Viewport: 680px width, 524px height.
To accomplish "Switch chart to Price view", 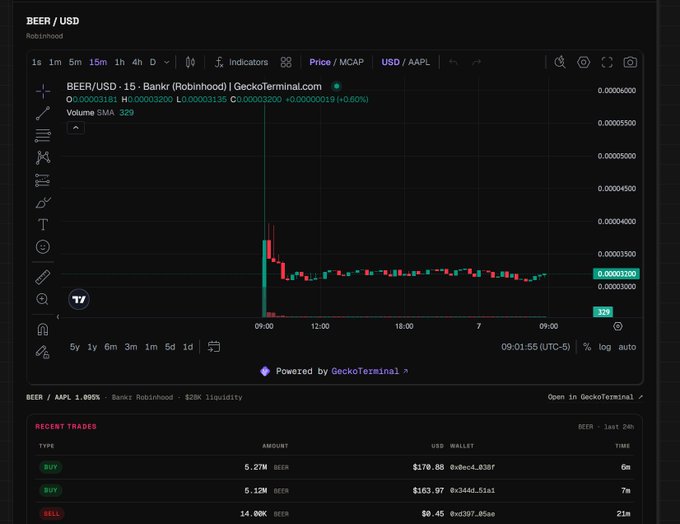I will (320, 62).
